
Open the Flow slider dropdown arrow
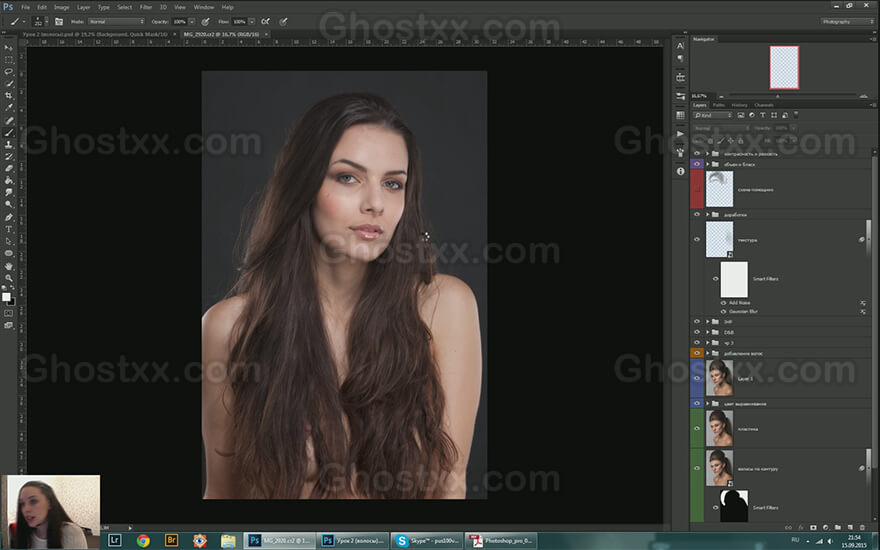252,21
